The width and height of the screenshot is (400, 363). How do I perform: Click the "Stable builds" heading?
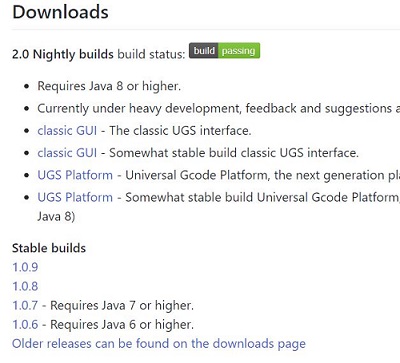[x=49, y=248]
